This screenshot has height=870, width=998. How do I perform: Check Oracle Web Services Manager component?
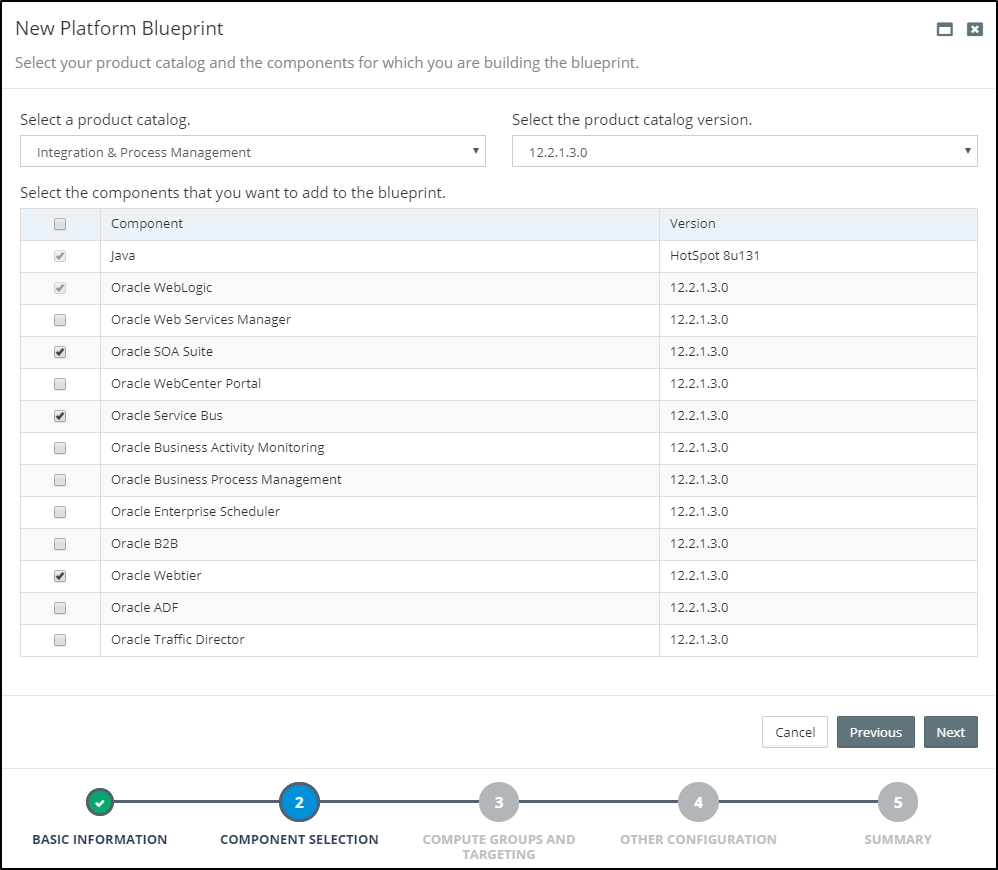click(x=59, y=320)
